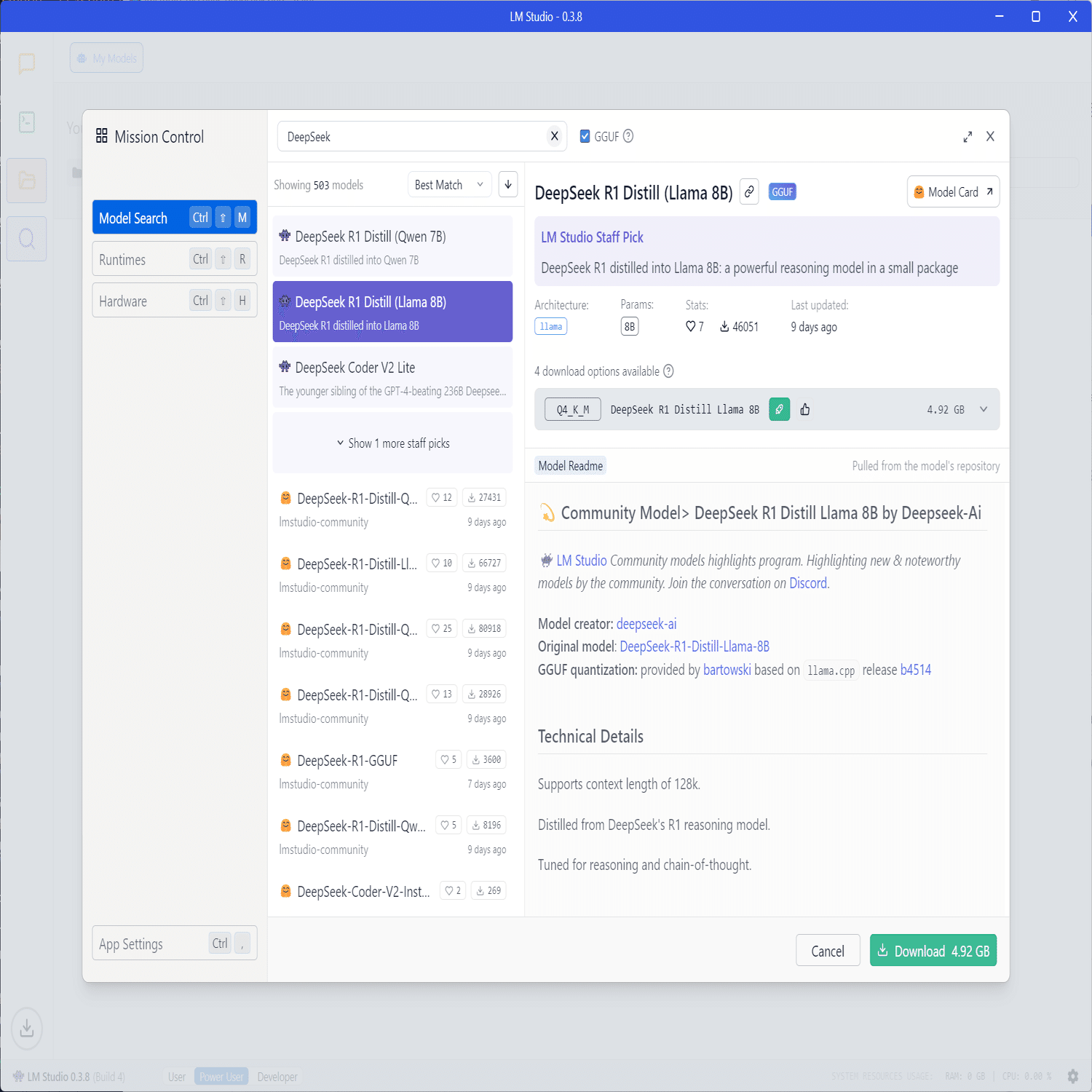Select DeepSeek R1 Distill (Llama 8B) result
Viewport: 1092px width, 1092px height.
pos(393,312)
